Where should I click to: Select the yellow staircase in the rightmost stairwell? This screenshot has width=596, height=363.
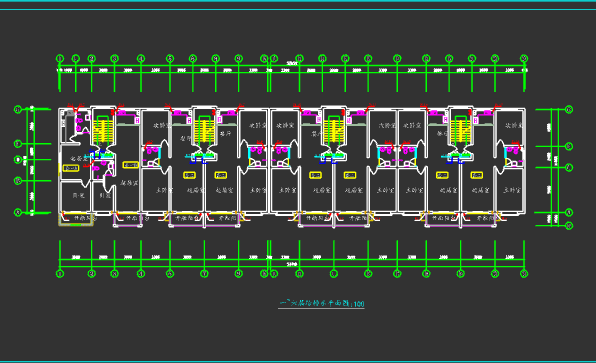pos(461,132)
